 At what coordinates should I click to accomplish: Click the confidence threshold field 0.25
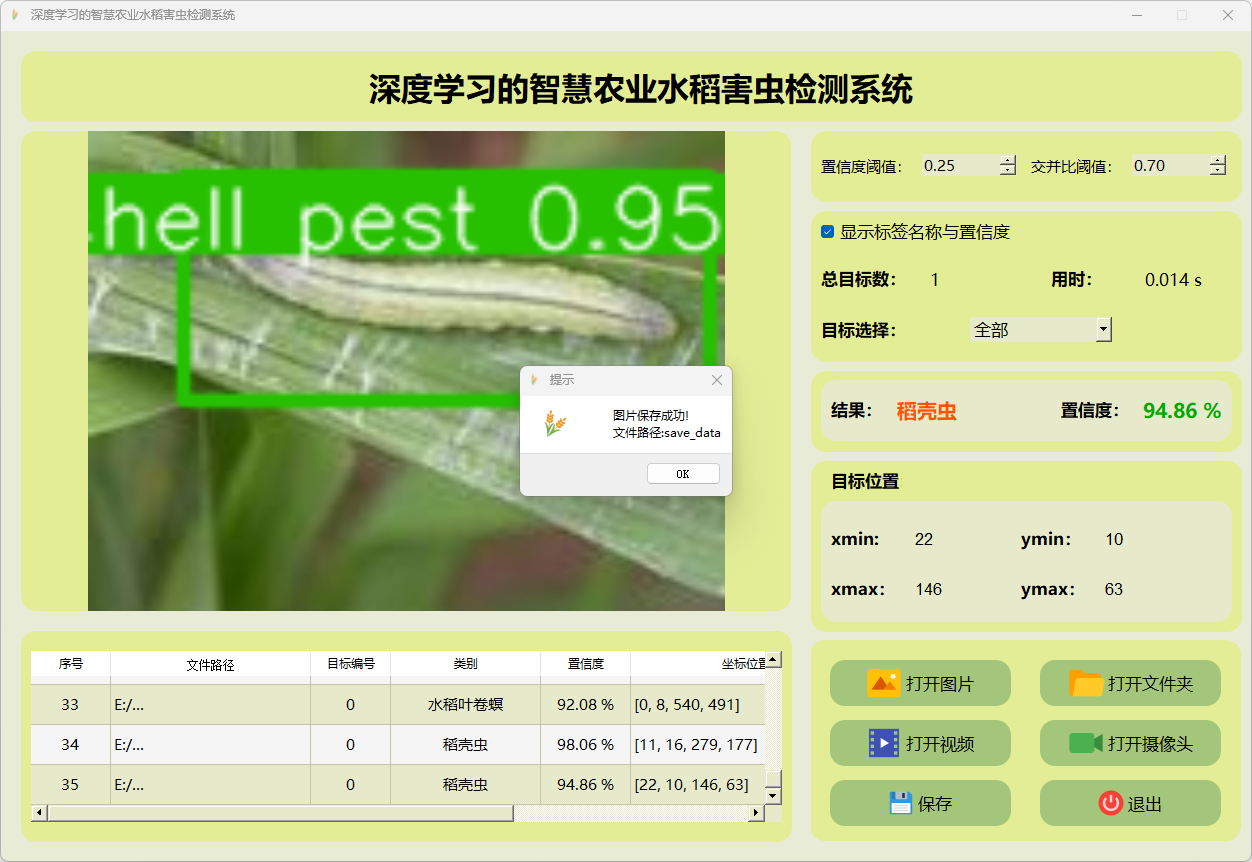(960, 166)
